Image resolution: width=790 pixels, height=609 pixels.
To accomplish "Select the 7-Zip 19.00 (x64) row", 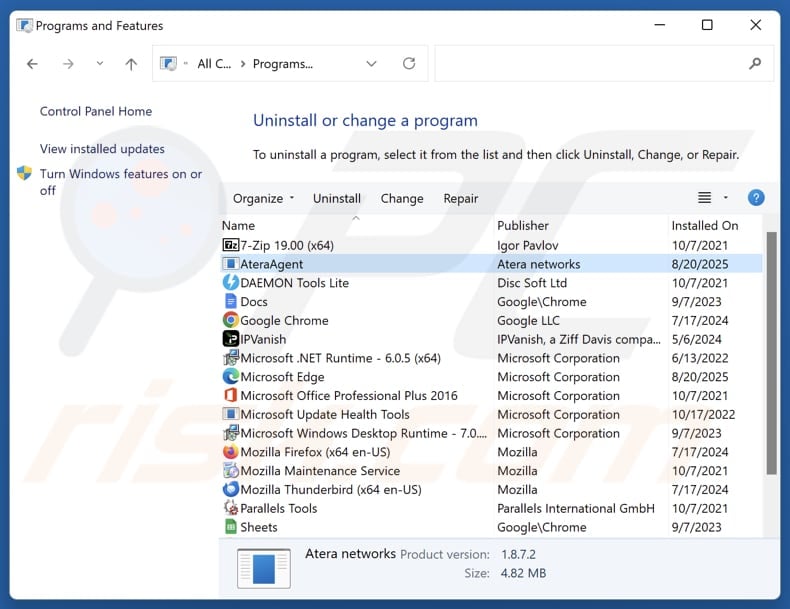I will pos(491,245).
